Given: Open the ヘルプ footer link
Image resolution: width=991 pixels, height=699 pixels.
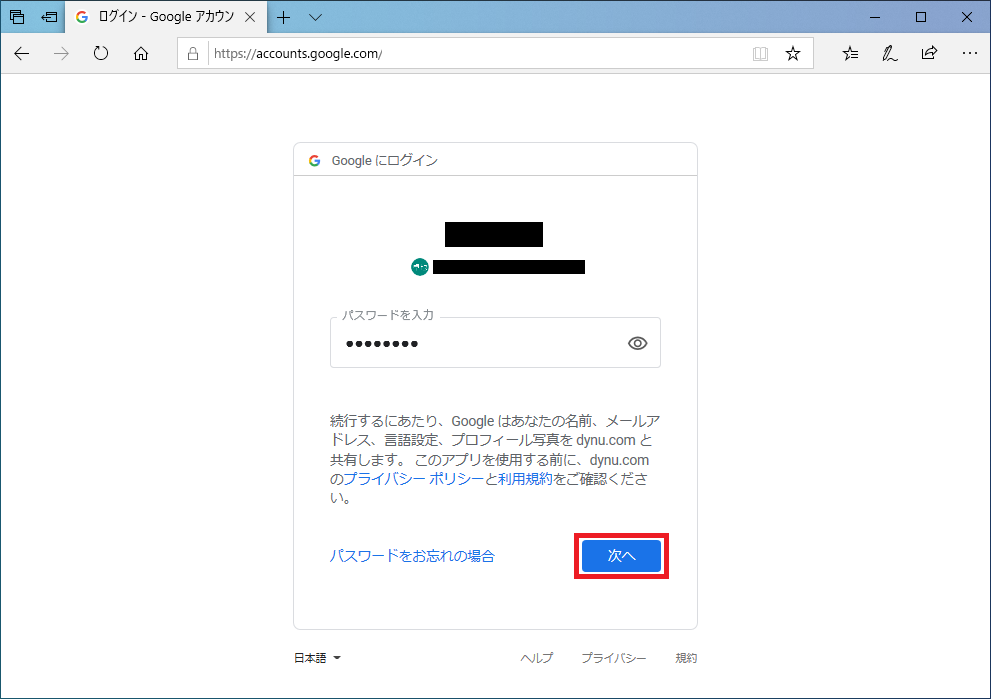Looking at the screenshot, I should click(x=537, y=658).
